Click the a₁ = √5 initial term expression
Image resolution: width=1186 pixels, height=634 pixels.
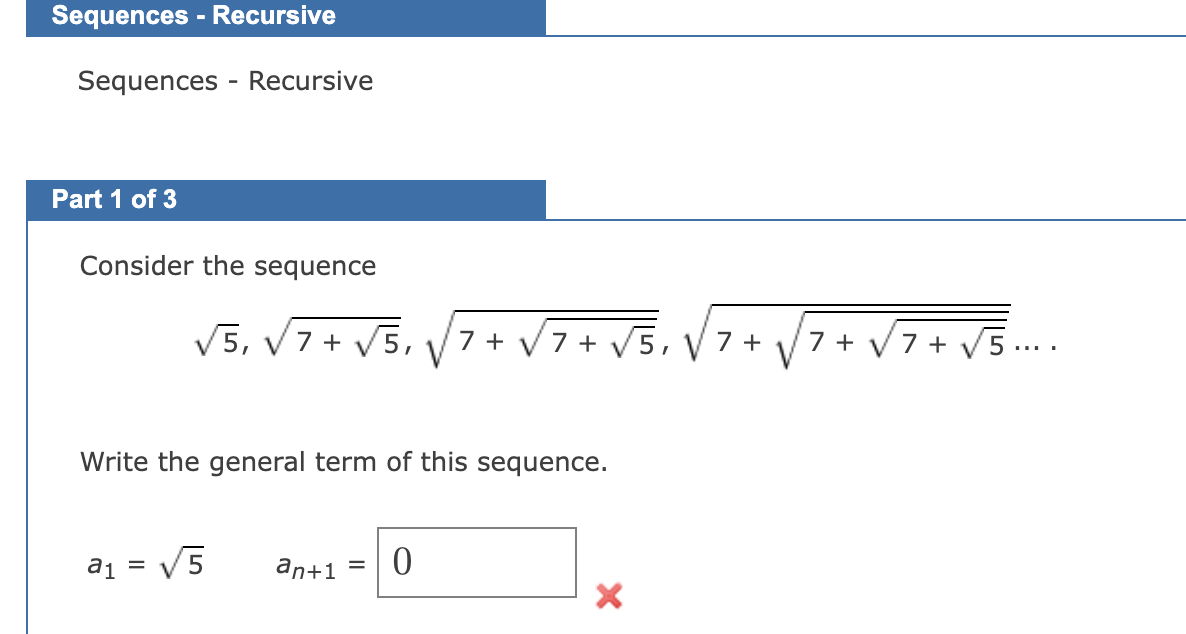pyautogui.click(x=145, y=564)
